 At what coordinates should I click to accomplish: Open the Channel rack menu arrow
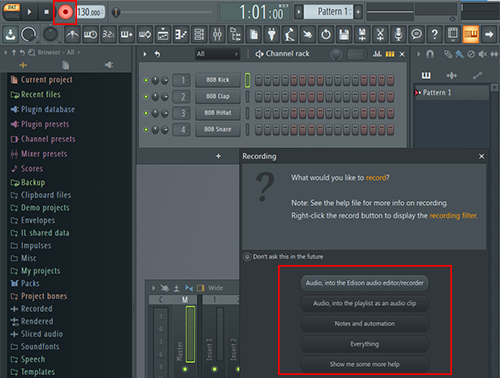coord(145,54)
